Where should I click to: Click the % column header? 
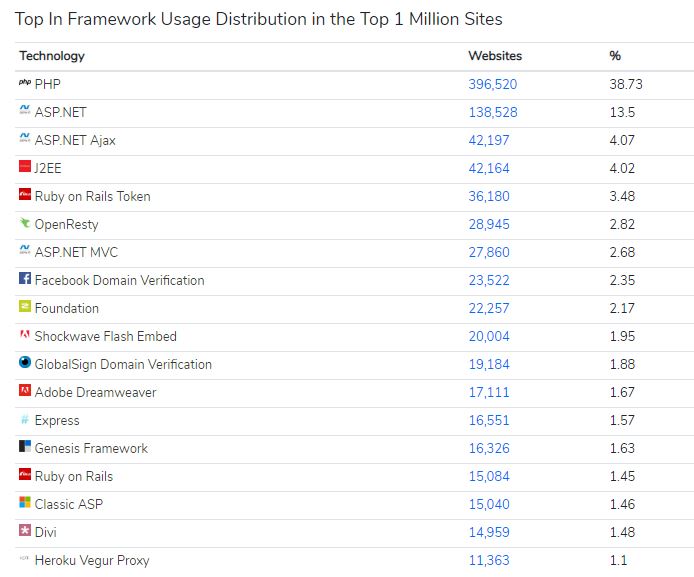(615, 56)
